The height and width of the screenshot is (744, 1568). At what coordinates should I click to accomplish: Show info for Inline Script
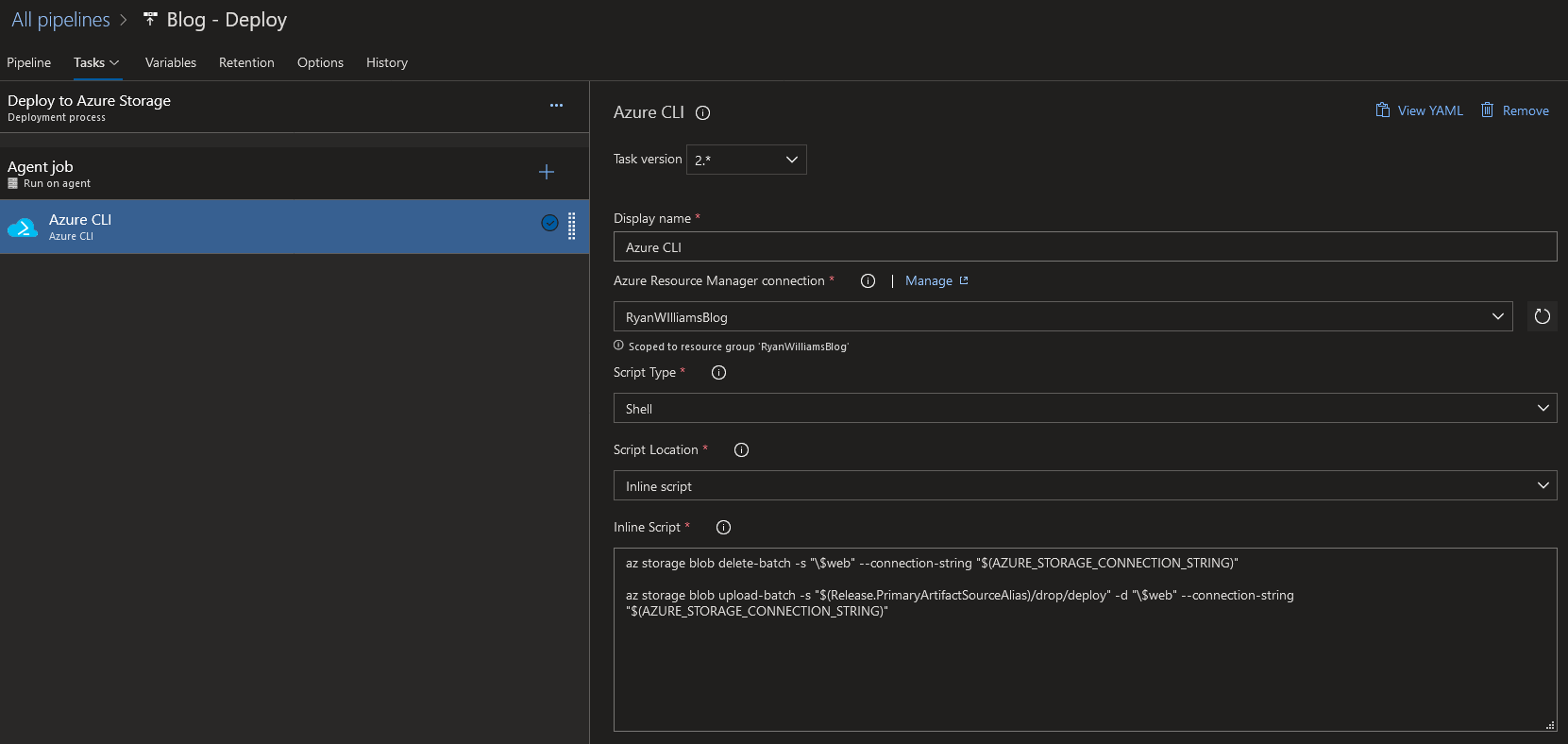723,528
